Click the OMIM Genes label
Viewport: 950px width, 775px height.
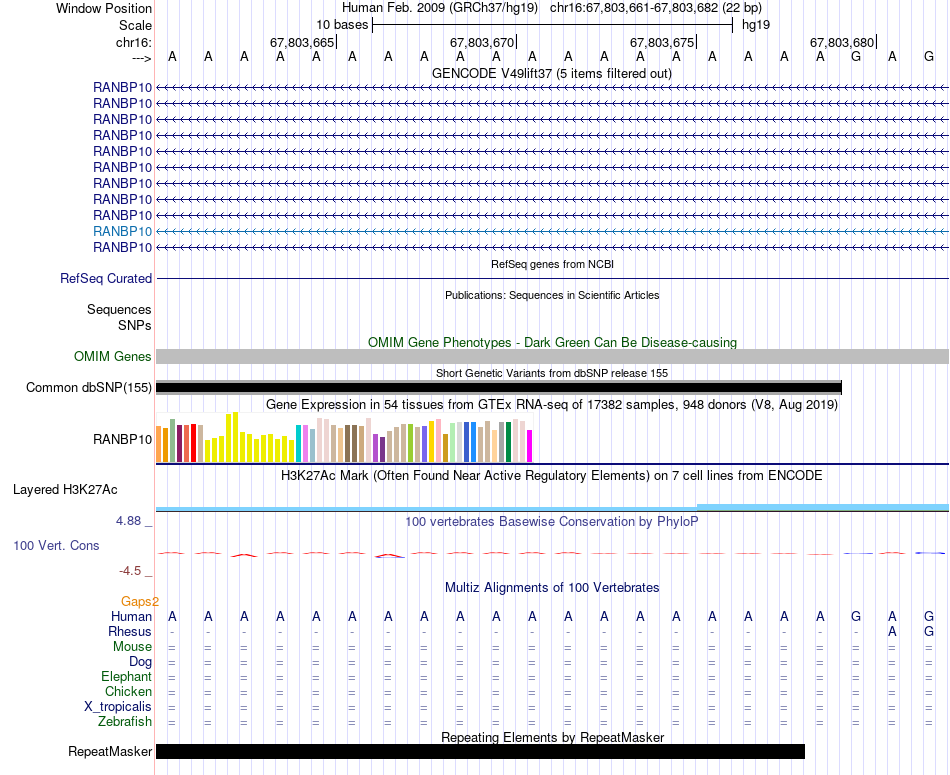click(x=112, y=356)
